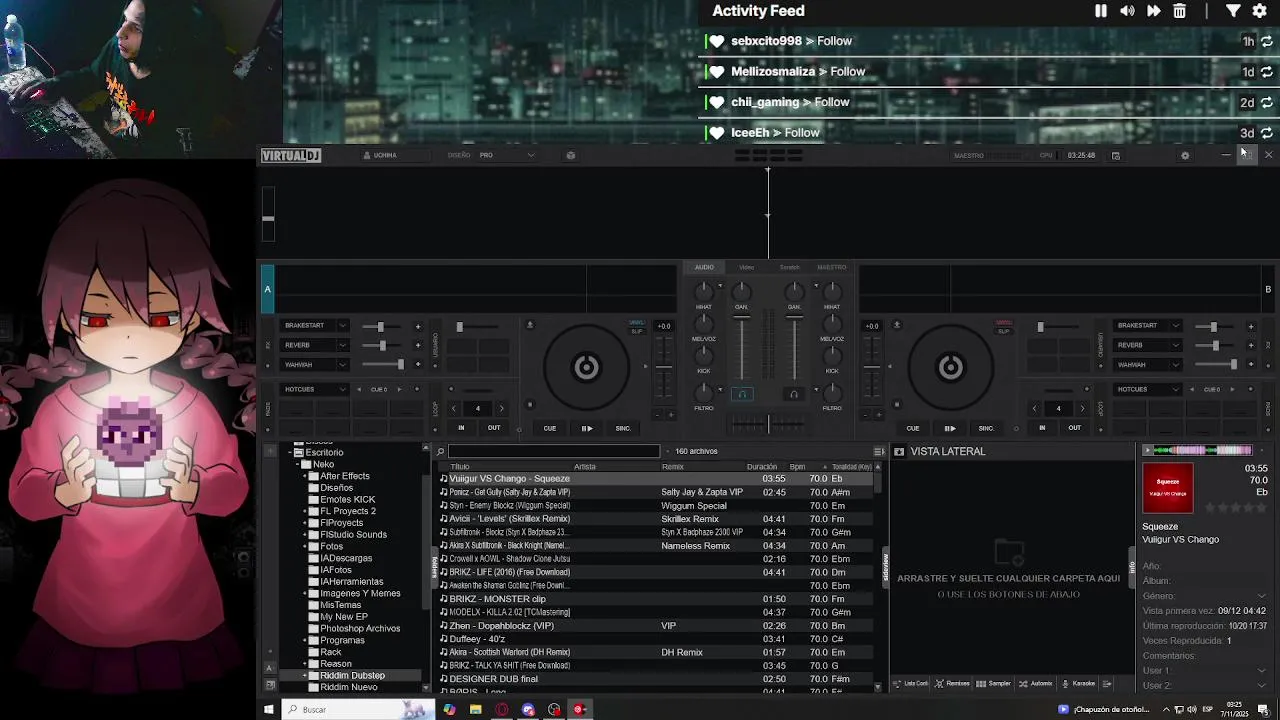
Task: Click deck A CUE button
Action: click(550, 428)
